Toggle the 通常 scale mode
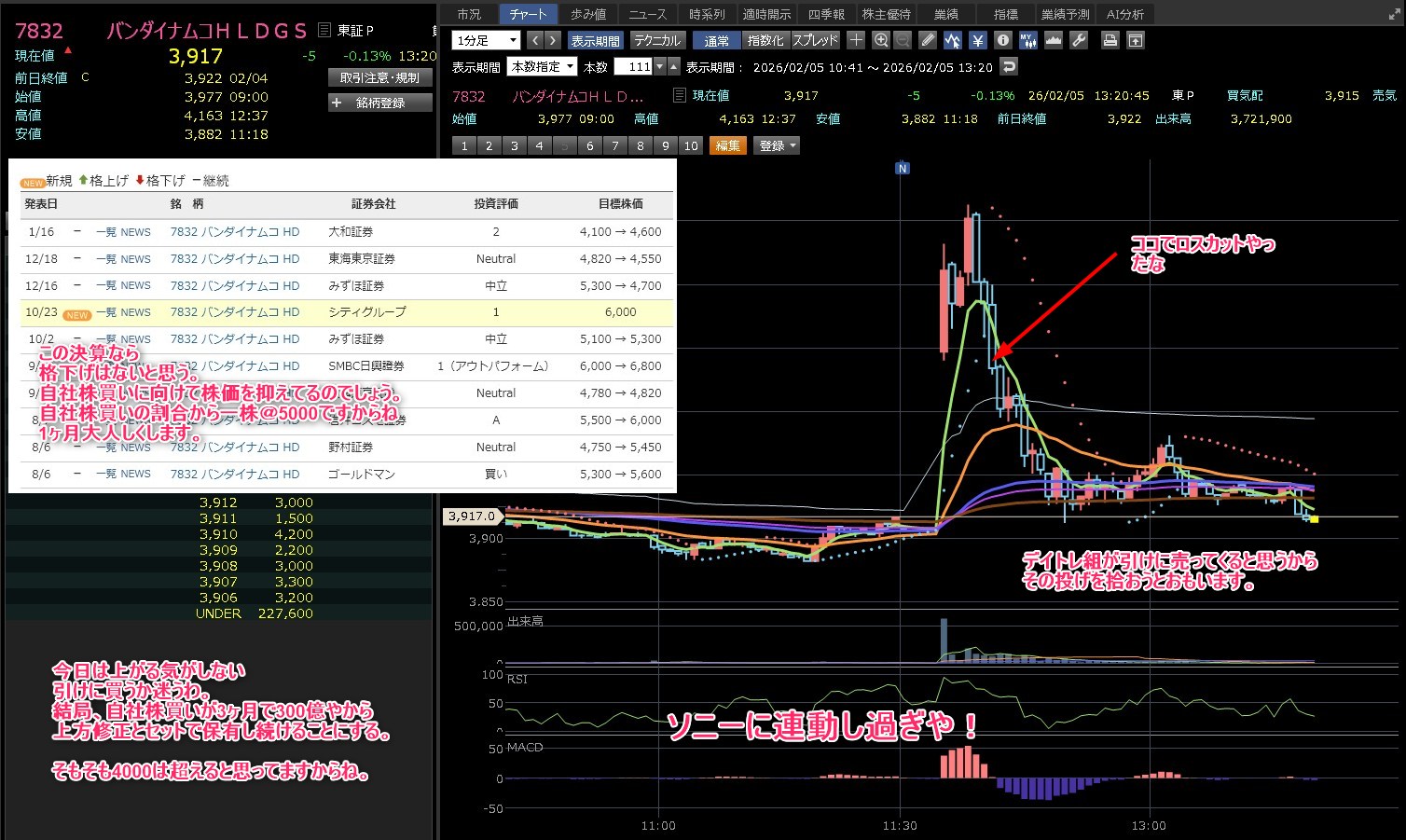This screenshot has height=840, width=1406. coord(716,40)
